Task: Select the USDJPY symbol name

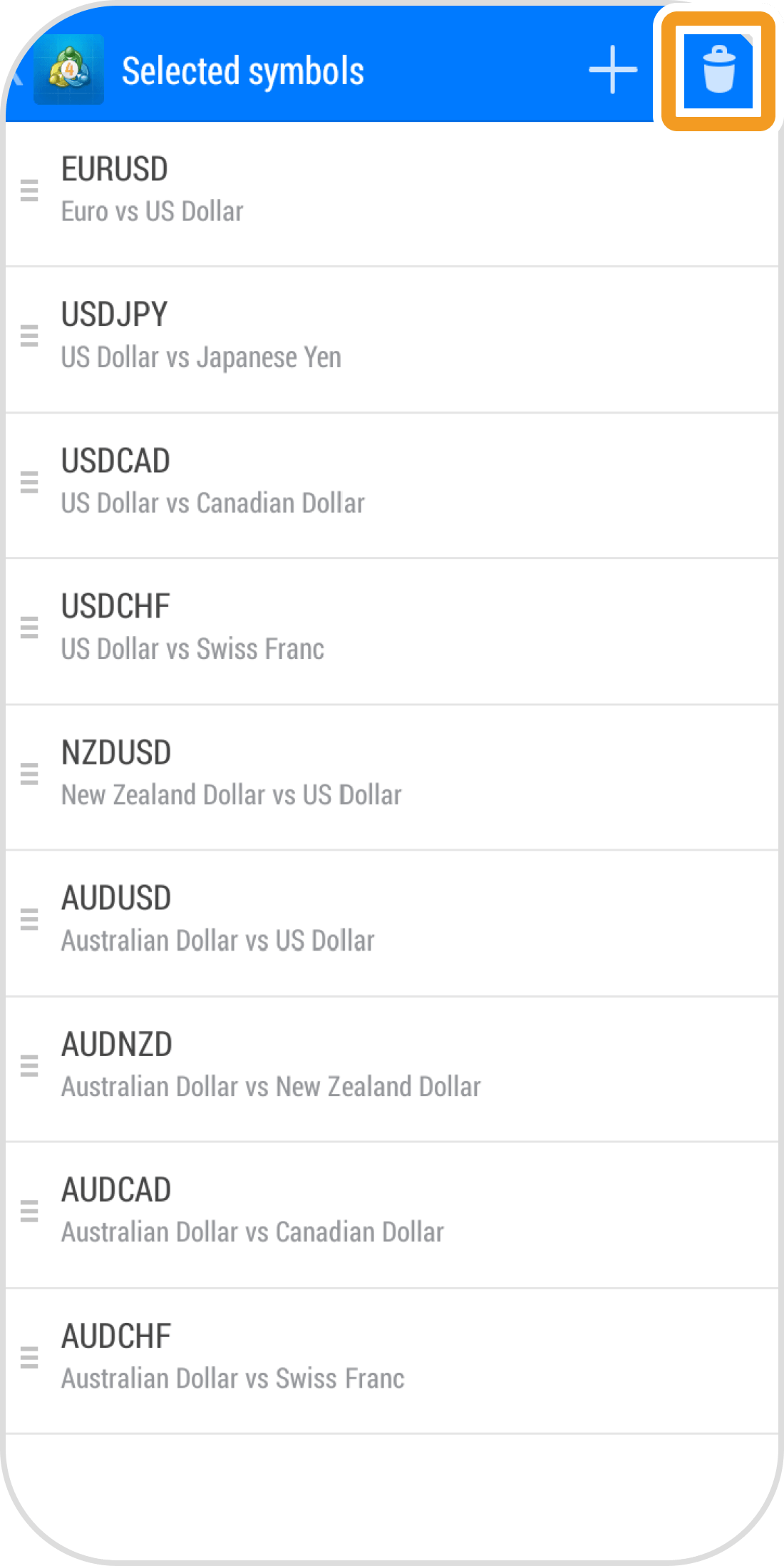Action: click(x=115, y=314)
